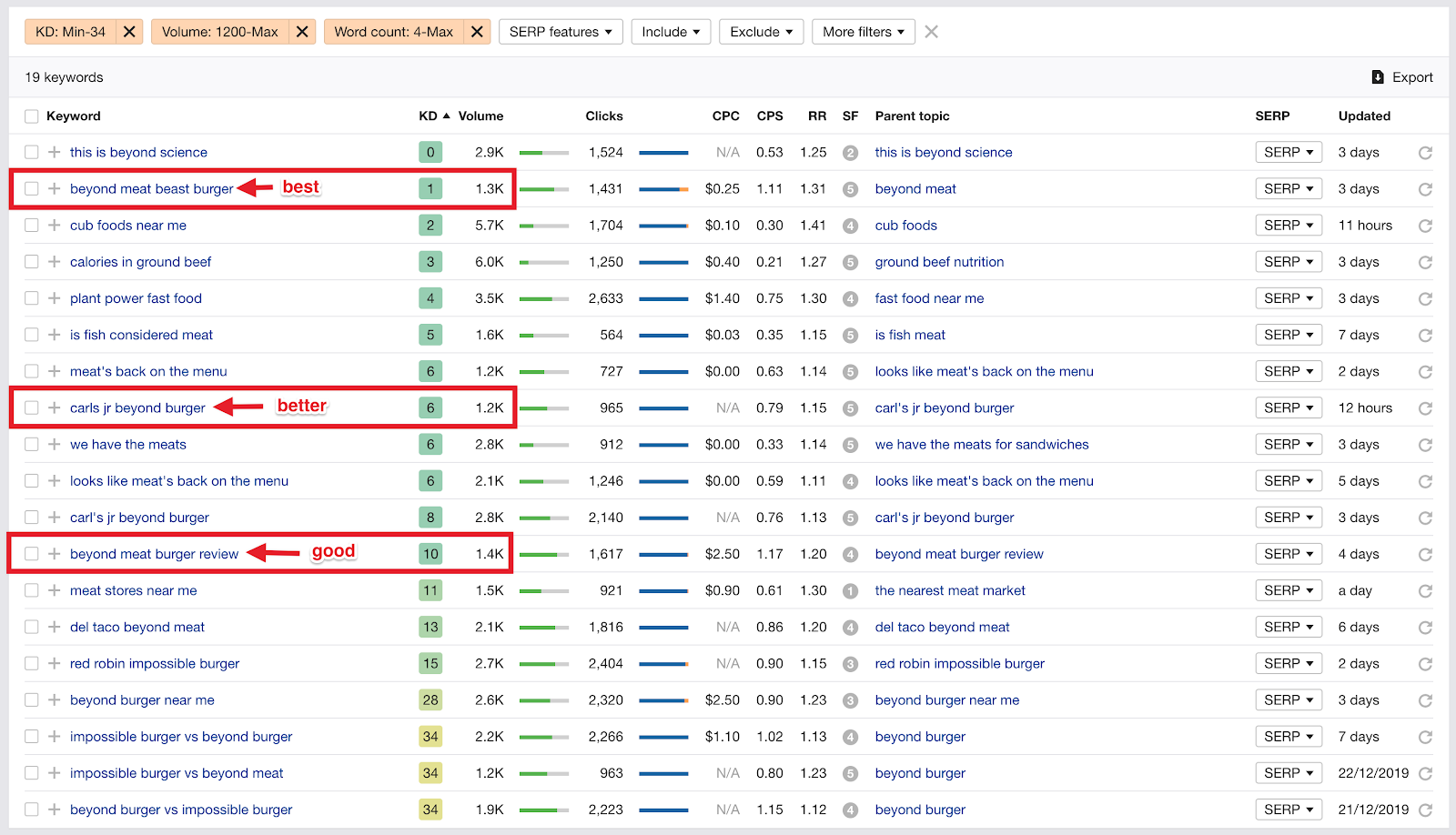Sort by the Updated column header
The image size is (1456, 835).
pyautogui.click(x=1364, y=116)
